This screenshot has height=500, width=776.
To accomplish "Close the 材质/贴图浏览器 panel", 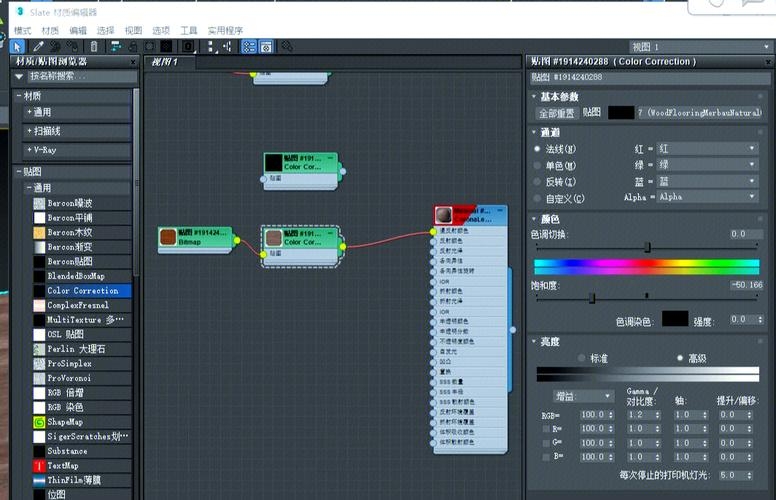I will pos(133,62).
